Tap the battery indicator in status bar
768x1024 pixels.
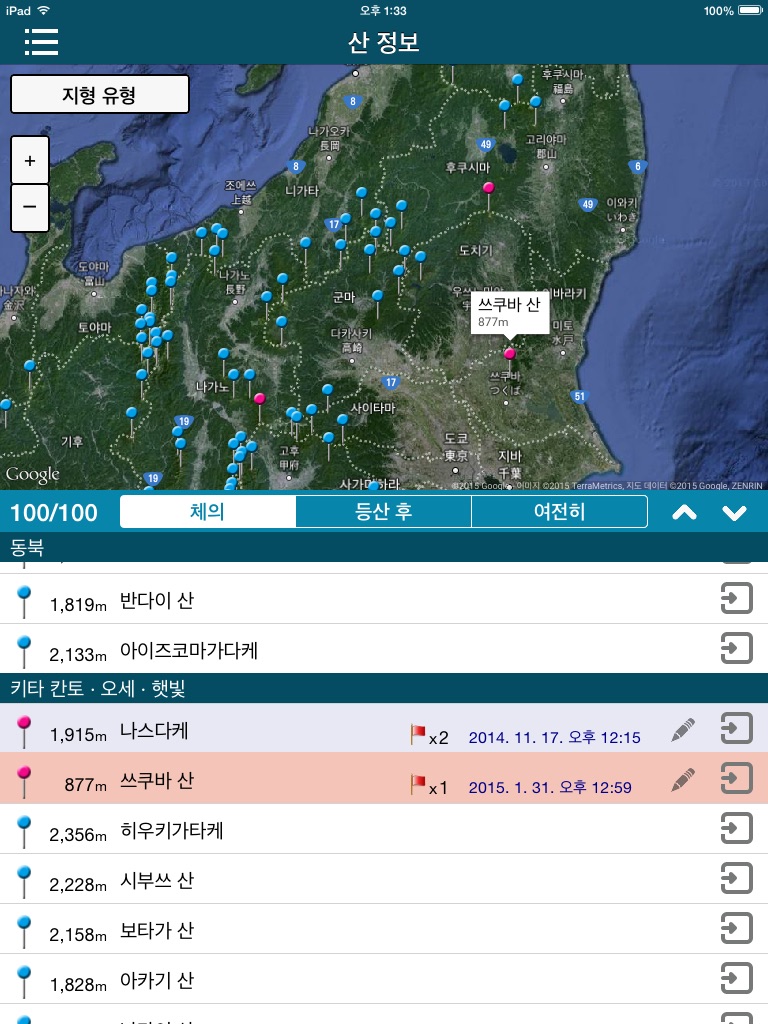tap(750, 10)
